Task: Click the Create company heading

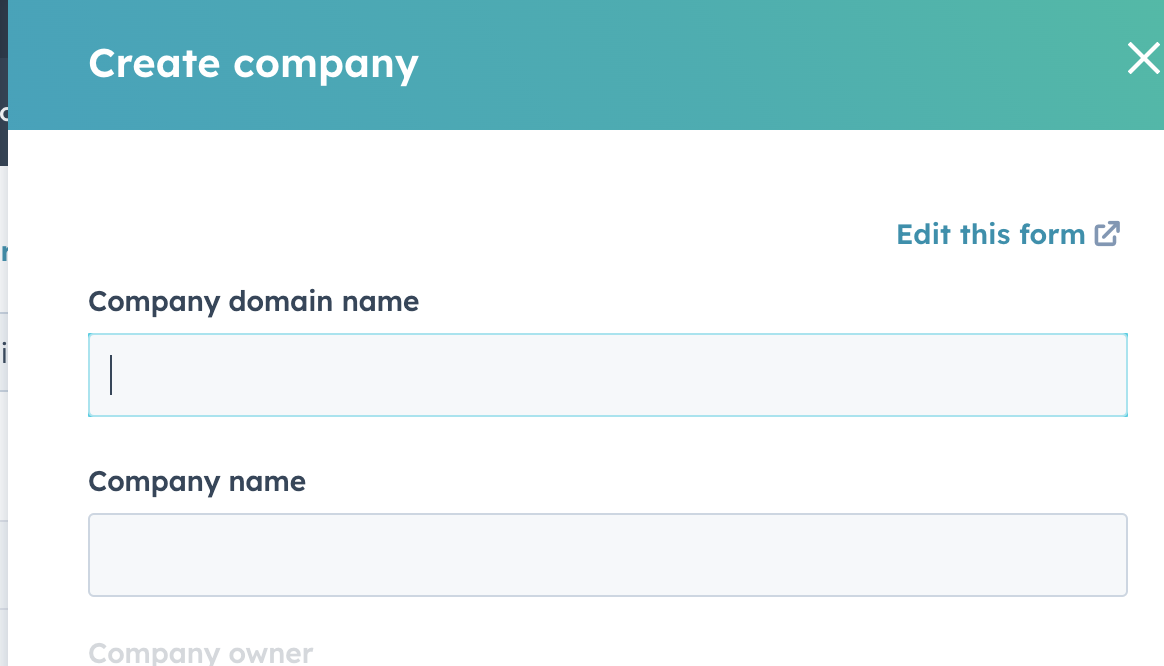Action: click(x=253, y=64)
